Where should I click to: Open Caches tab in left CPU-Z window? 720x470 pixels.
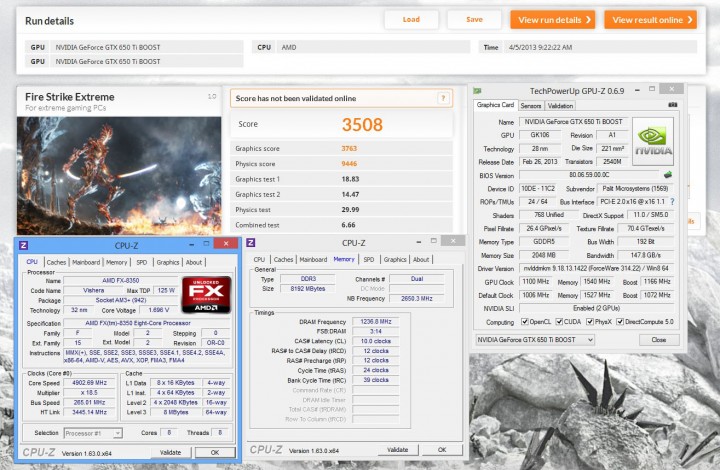tap(56, 262)
